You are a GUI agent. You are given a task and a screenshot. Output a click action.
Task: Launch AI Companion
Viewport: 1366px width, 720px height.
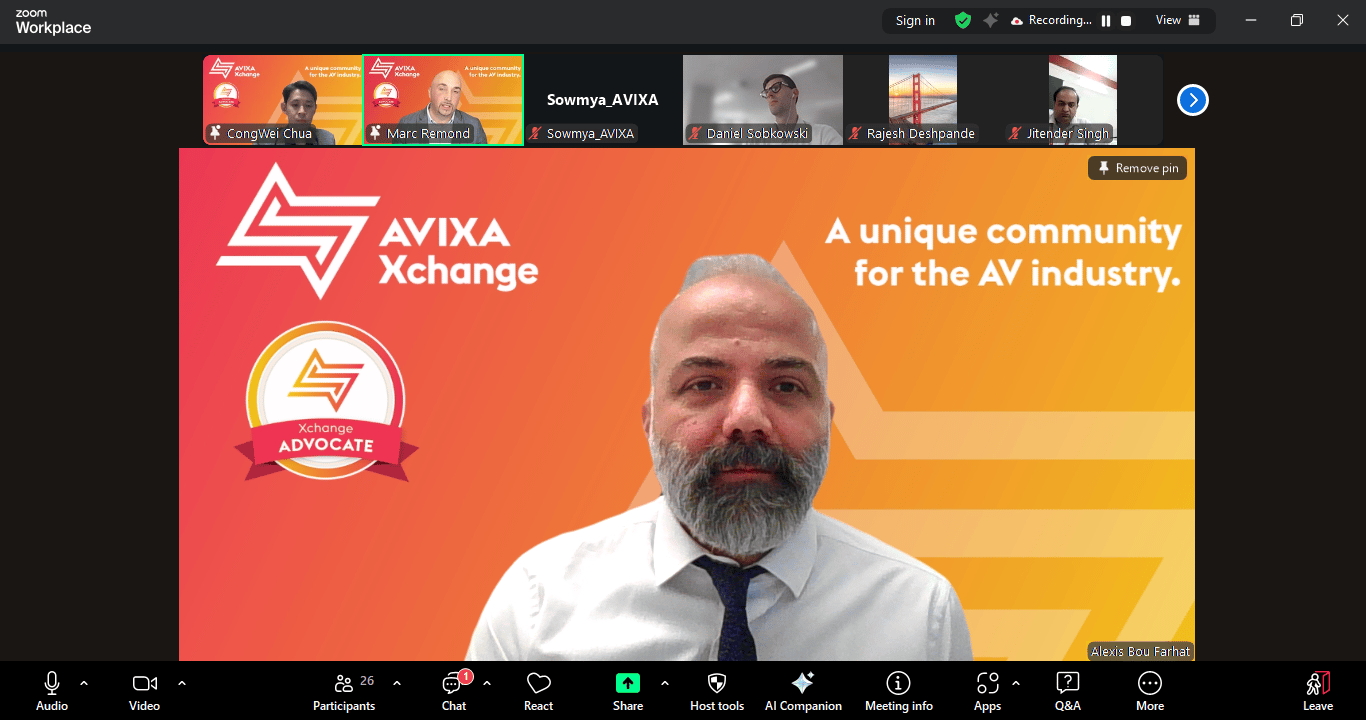coord(803,690)
